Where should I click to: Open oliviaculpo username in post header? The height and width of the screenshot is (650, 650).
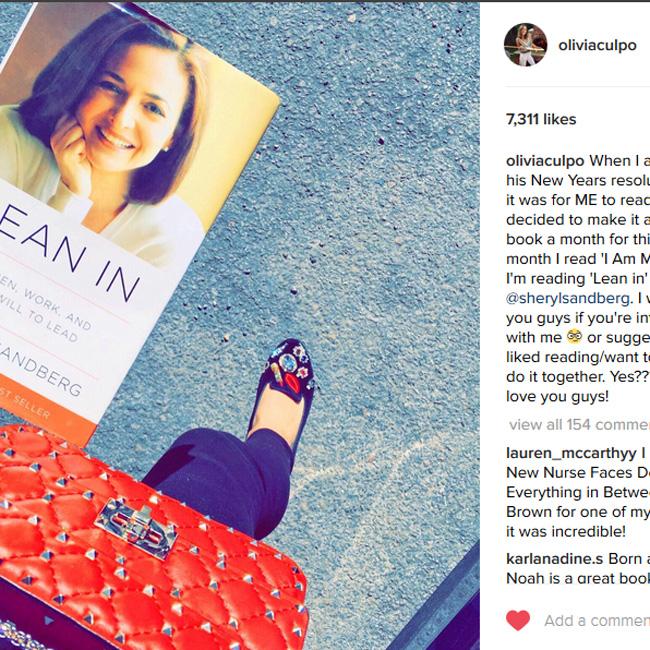click(597, 45)
